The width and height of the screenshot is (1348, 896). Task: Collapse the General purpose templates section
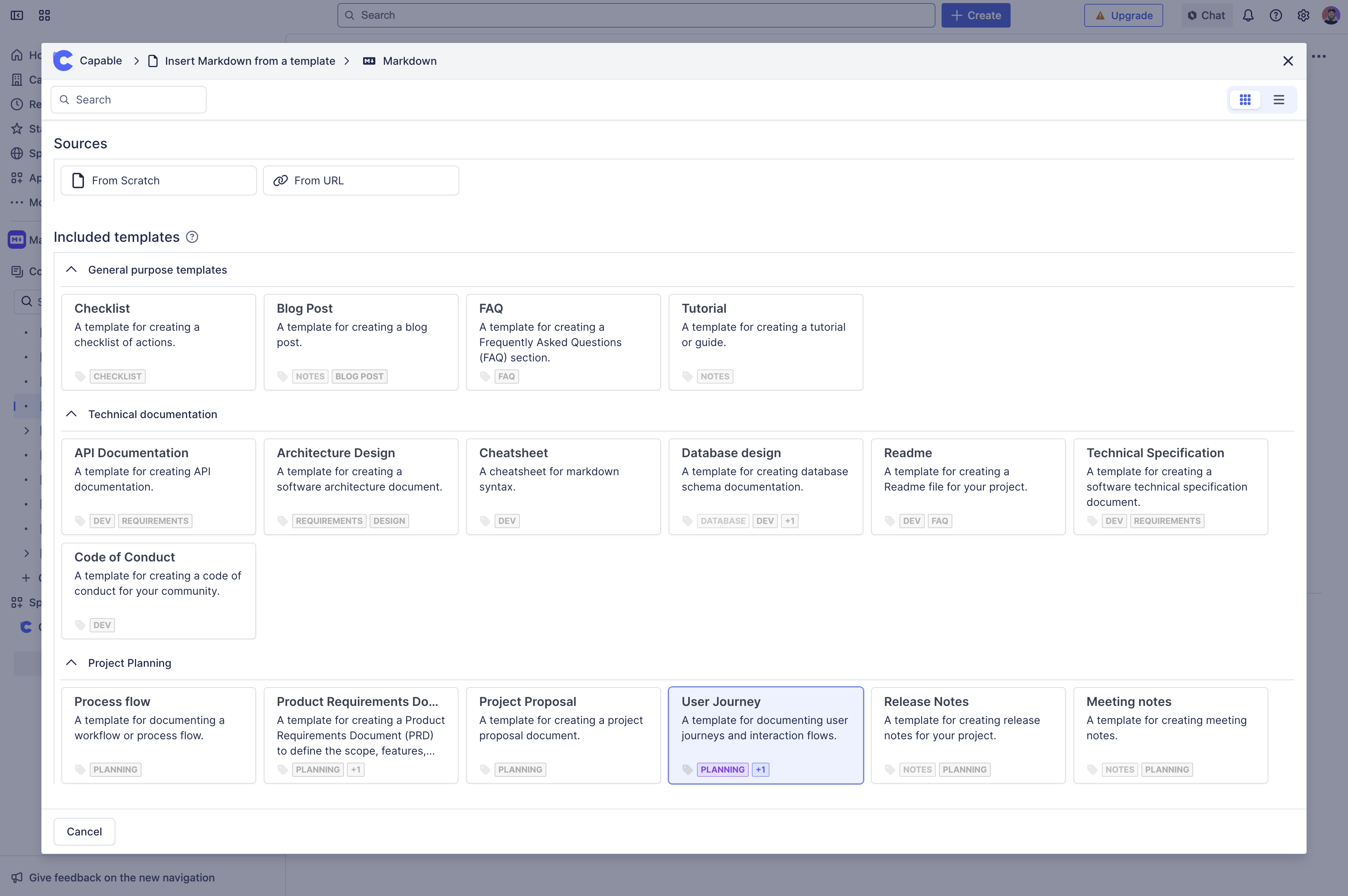71,269
